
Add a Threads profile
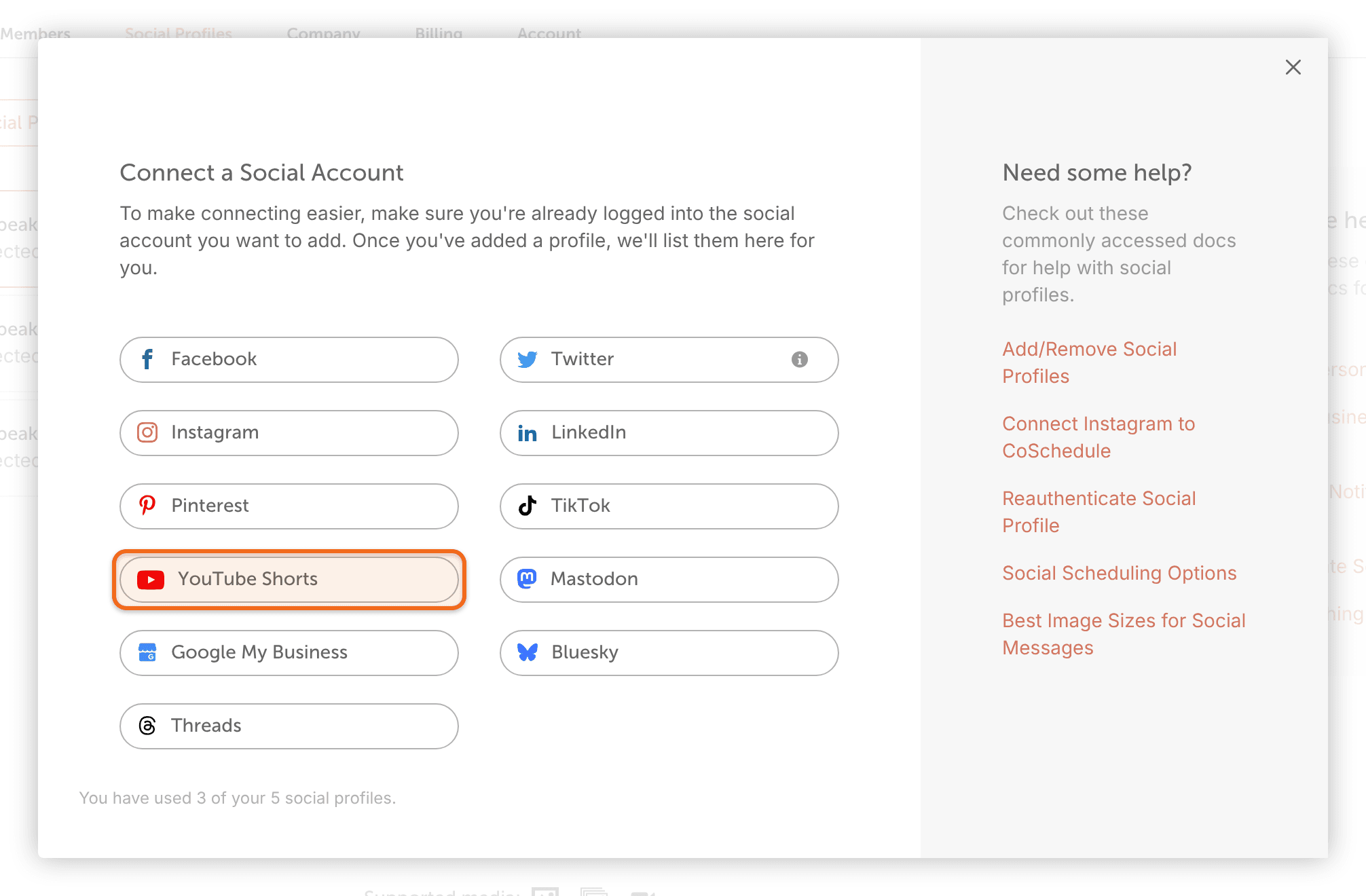coord(289,726)
